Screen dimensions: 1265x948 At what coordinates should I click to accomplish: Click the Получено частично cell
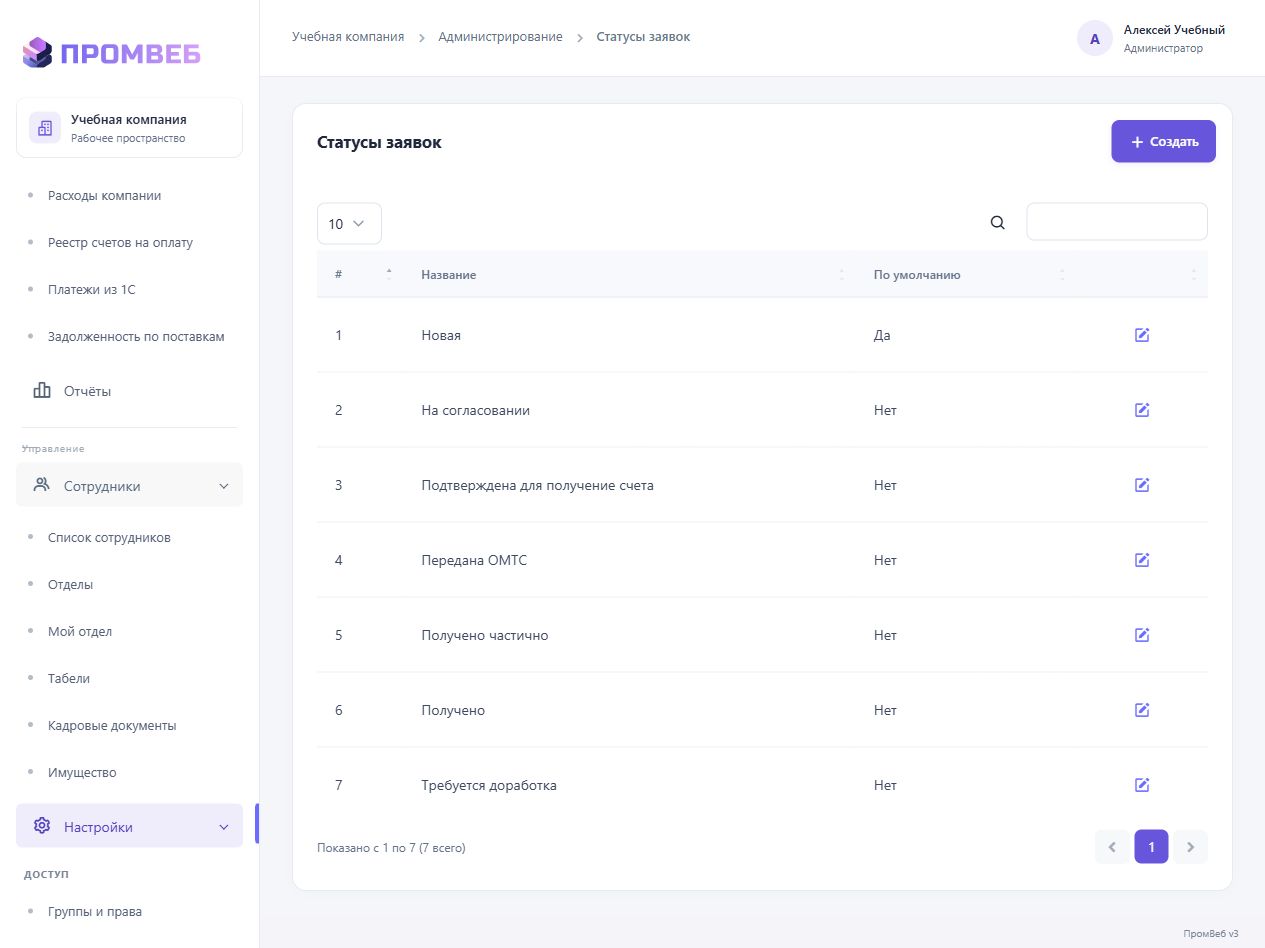pos(485,636)
